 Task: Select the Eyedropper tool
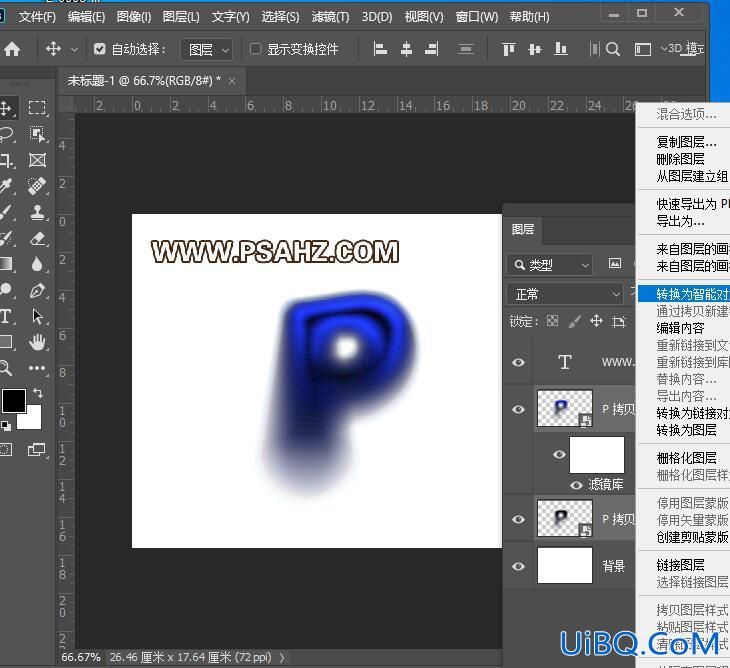[x=6, y=186]
